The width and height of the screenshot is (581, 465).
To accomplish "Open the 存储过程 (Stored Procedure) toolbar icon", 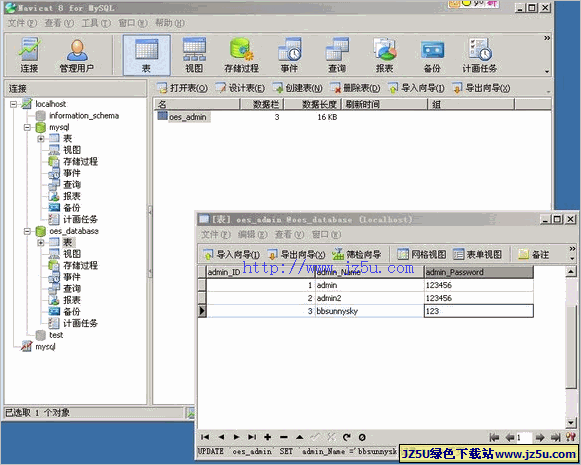I will [x=242, y=55].
